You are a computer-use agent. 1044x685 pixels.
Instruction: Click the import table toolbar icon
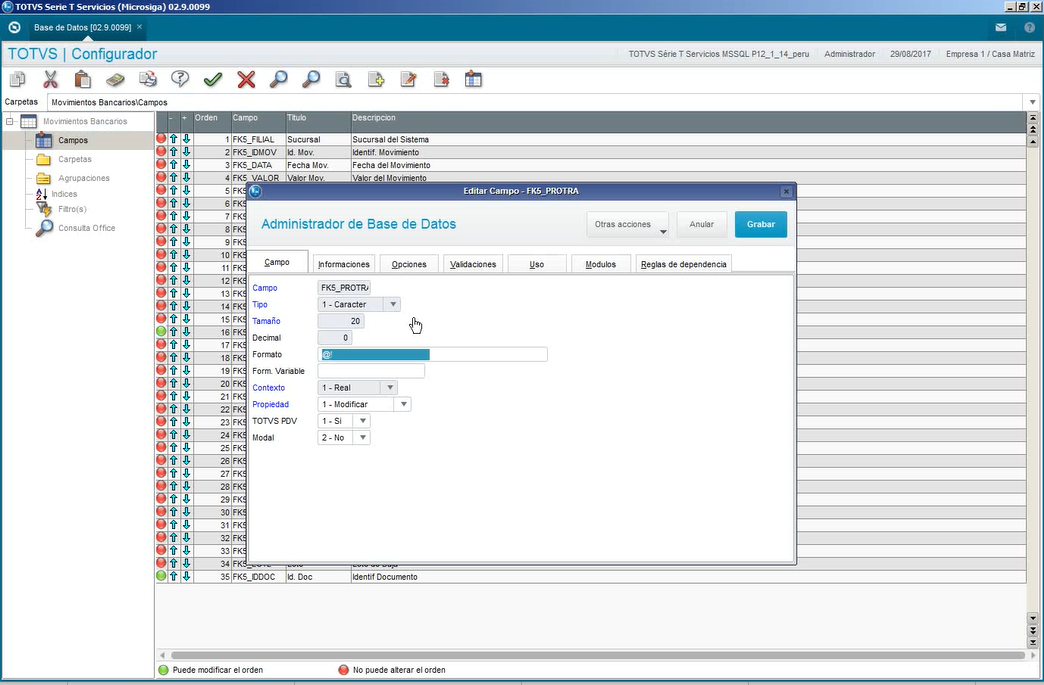point(473,80)
